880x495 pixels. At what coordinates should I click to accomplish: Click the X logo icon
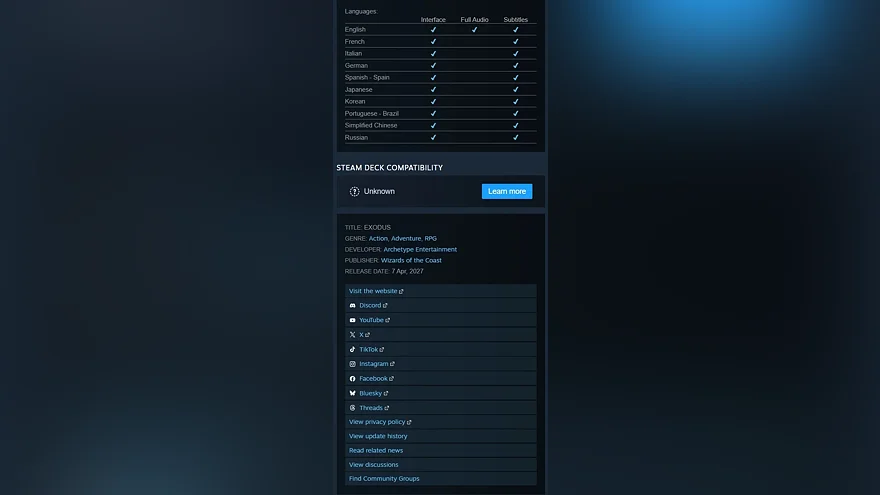point(352,334)
